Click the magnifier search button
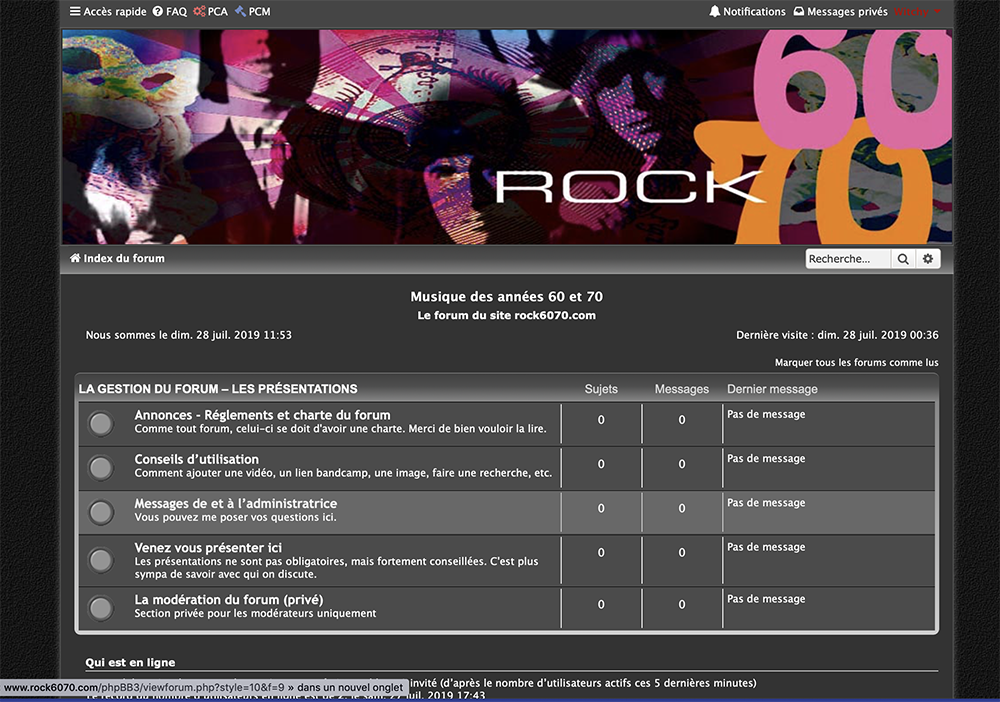This screenshot has width=1000, height=702. tap(903, 259)
